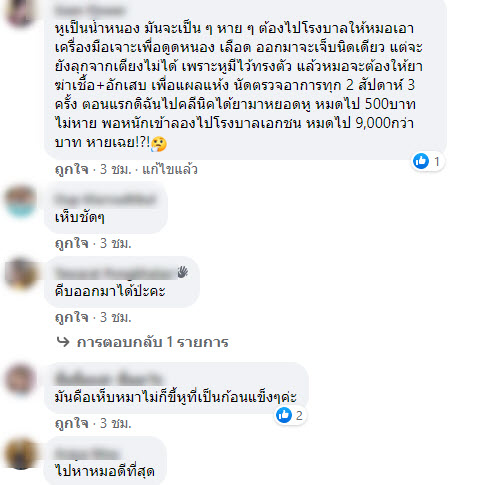Image resolution: width=482 pixels, height=485 pixels.
Task: Click the waving hand badge beside commenter name
Action: coord(183,272)
